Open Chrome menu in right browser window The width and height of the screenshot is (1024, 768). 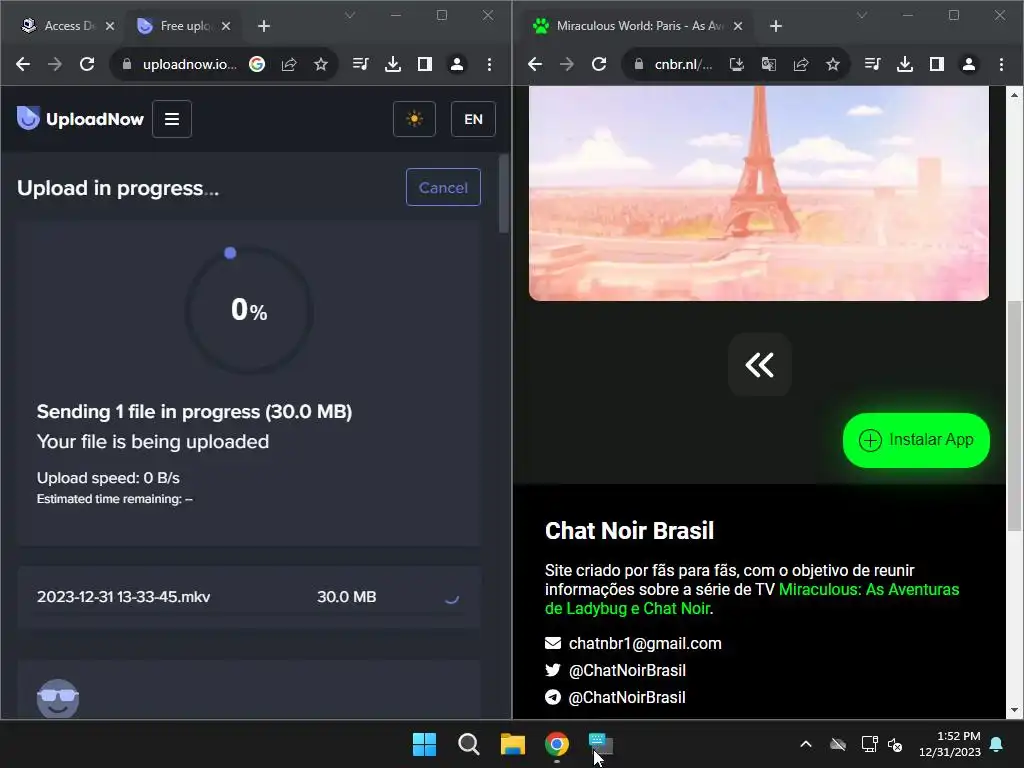(x=1001, y=64)
